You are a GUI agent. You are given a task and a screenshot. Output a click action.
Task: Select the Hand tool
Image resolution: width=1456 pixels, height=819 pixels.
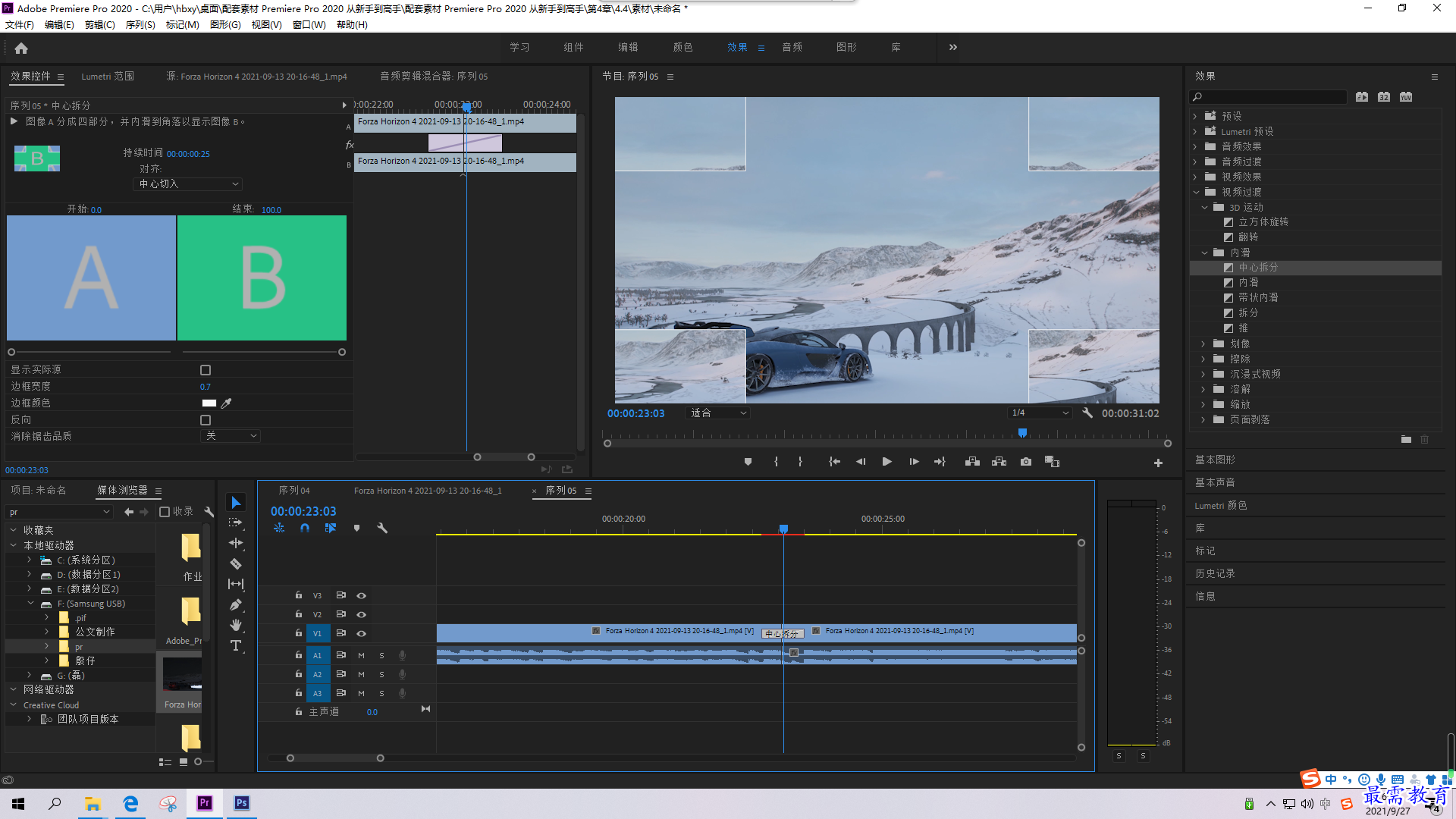[236, 625]
